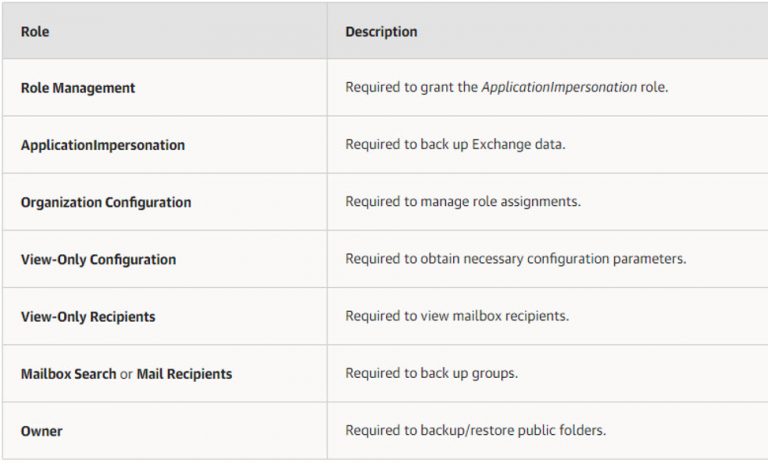Click the word 'or' between role names
The image size is (768, 464).
coord(126,374)
